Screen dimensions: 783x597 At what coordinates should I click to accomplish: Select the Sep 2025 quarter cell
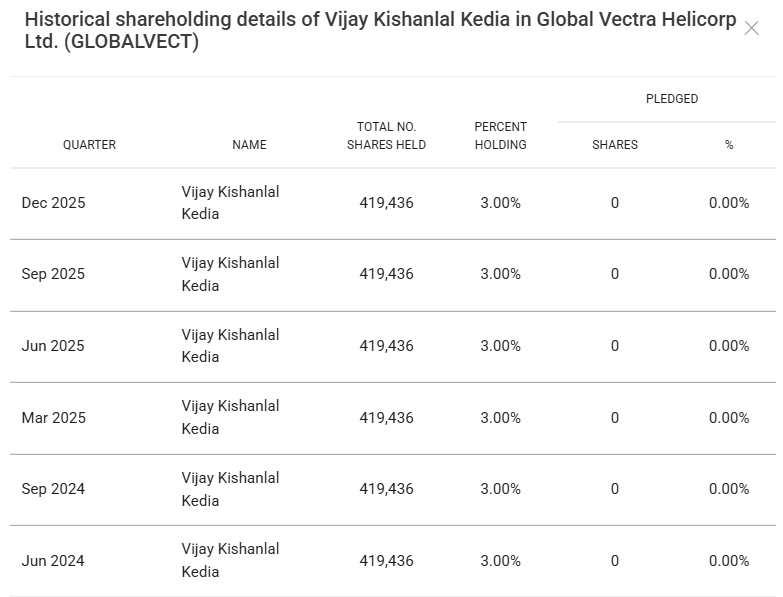point(54,274)
